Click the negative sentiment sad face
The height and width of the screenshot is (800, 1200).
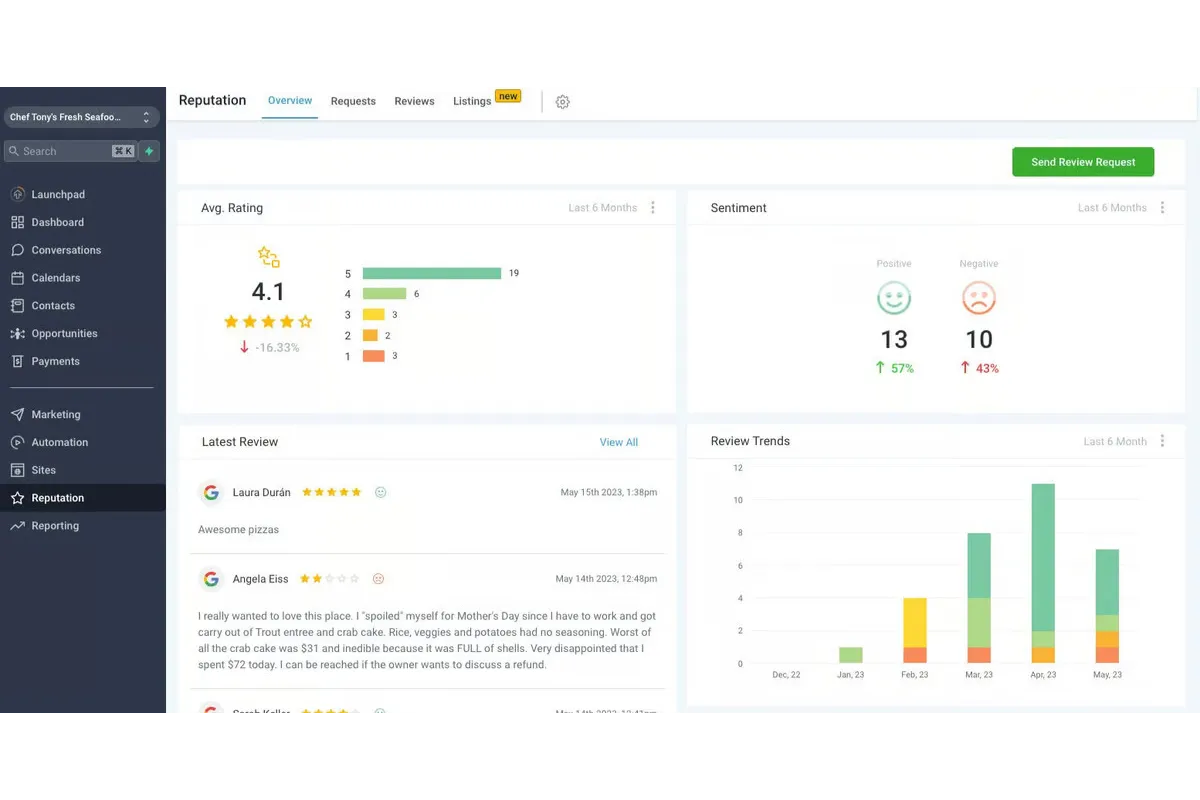tap(979, 297)
